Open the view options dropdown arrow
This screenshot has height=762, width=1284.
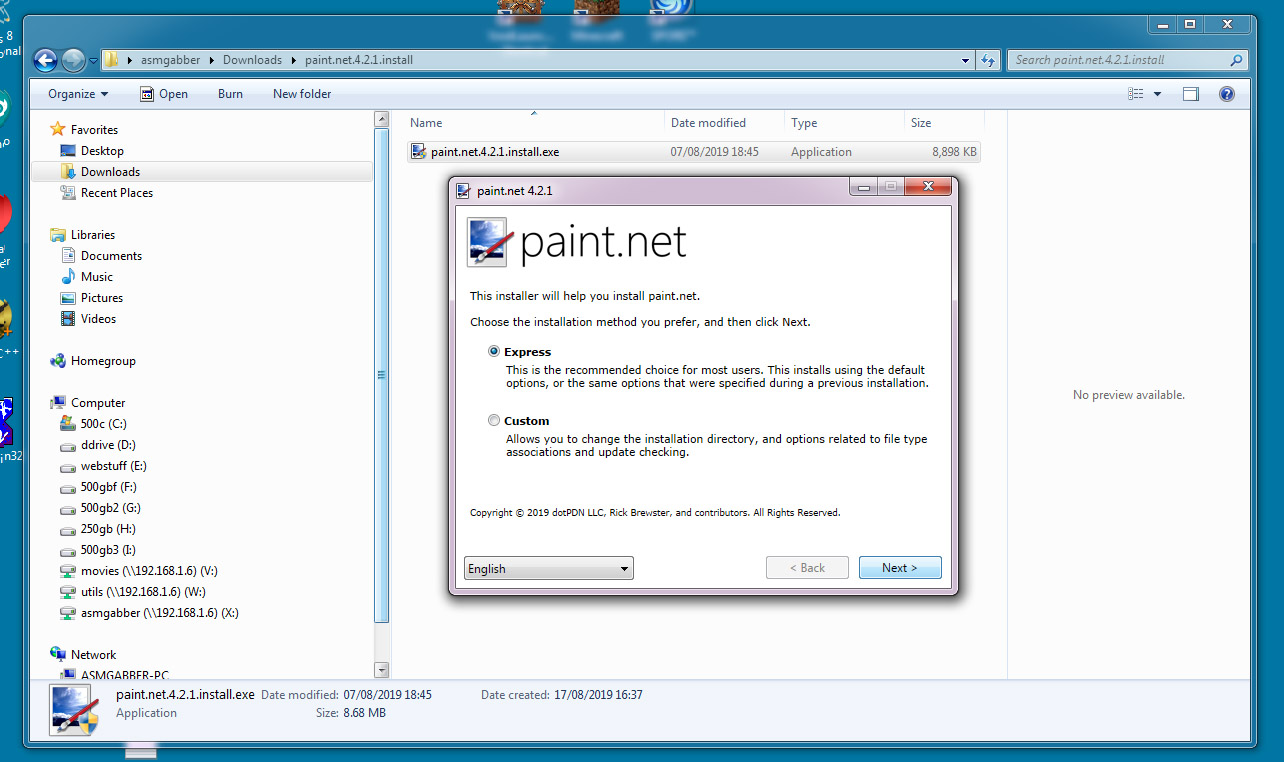[1156, 93]
